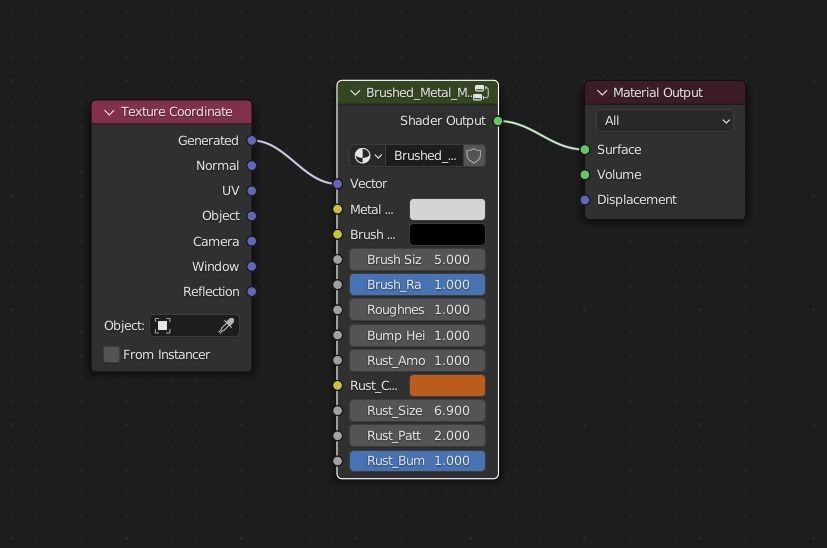Image resolution: width=827 pixels, height=548 pixels.
Task: Open the node tree browse sphere icon
Action: coord(367,156)
